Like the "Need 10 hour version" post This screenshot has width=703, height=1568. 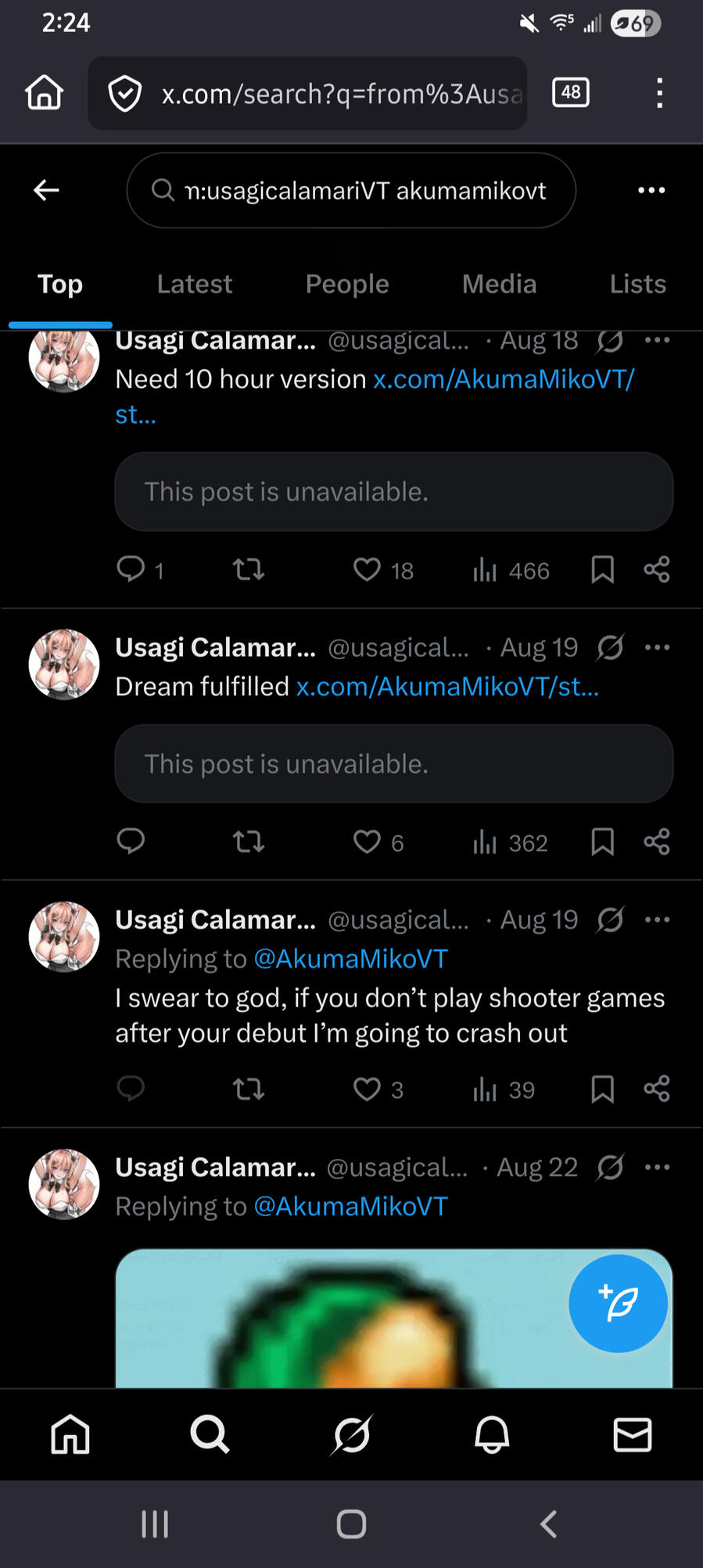(367, 570)
